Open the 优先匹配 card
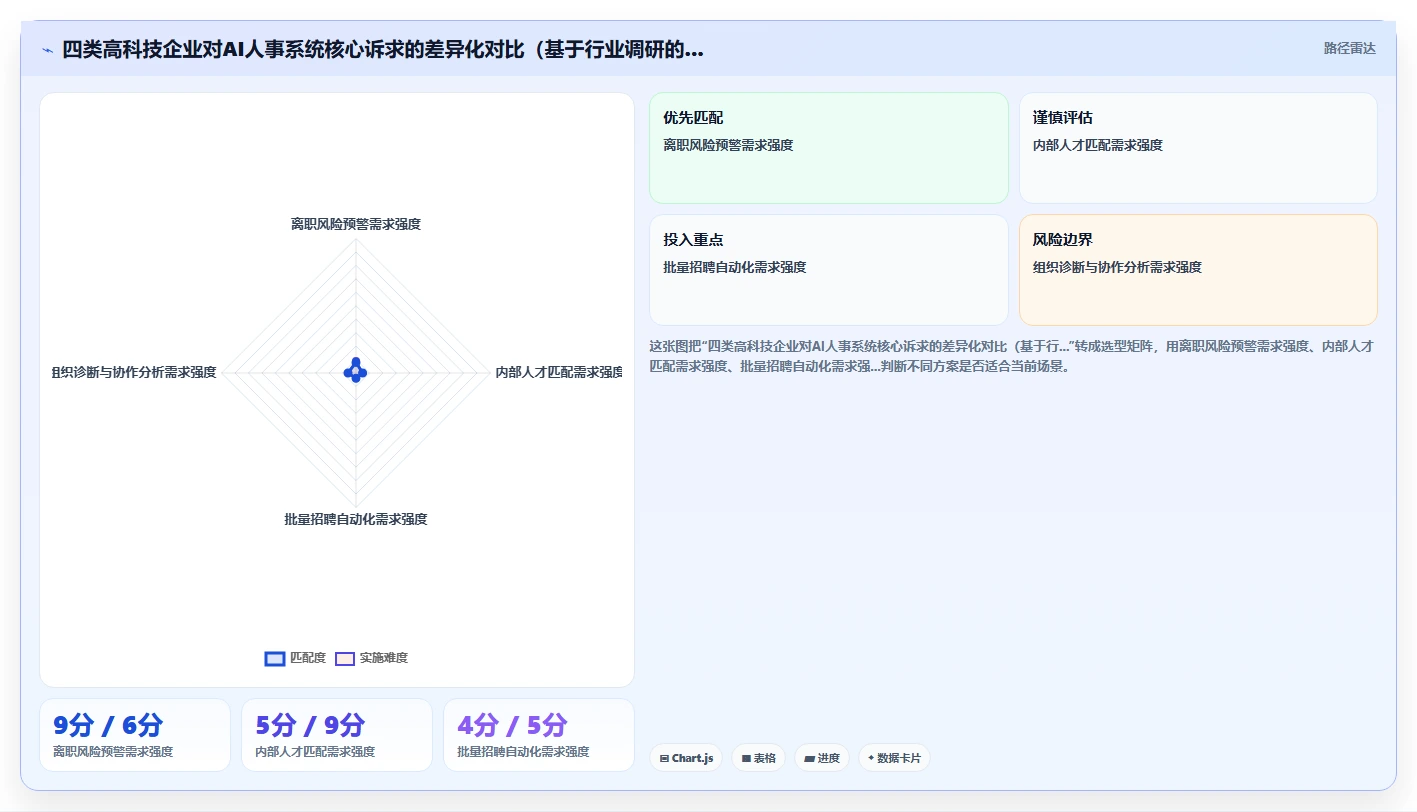This screenshot has height=812, width=1417. (829, 148)
